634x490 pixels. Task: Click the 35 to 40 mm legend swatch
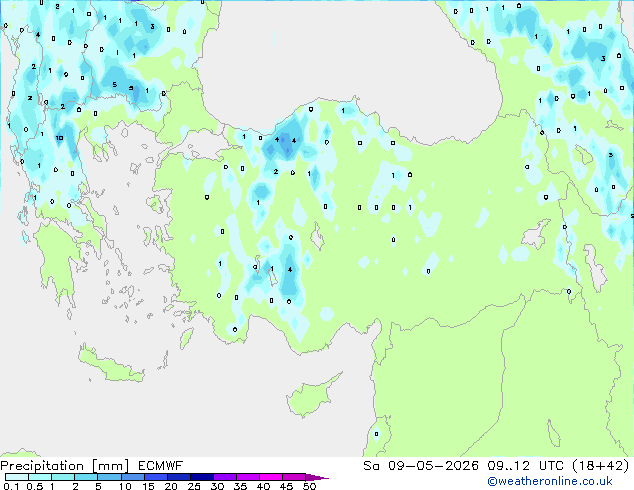[247, 477]
